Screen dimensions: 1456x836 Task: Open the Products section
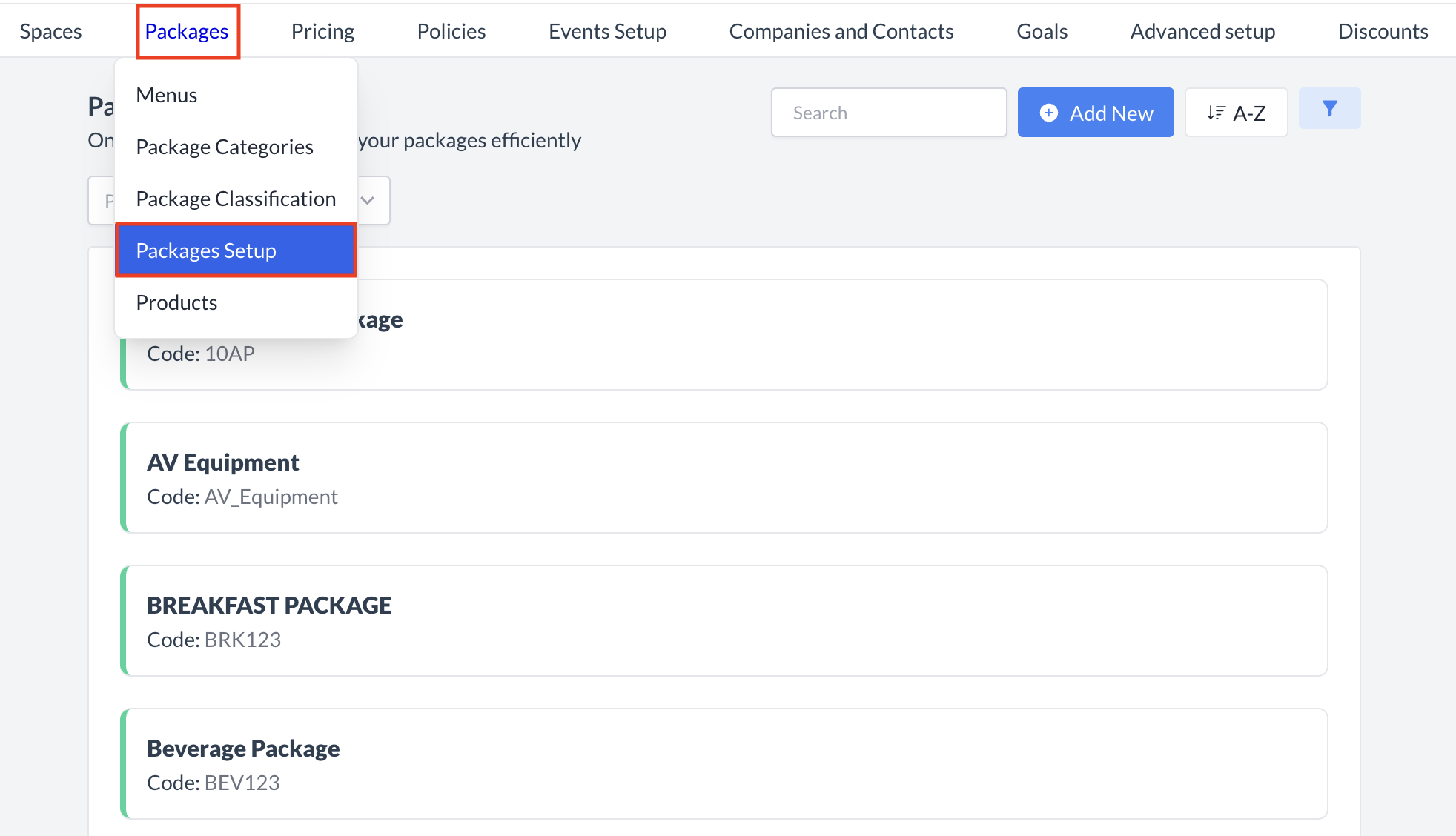[x=176, y=302]
